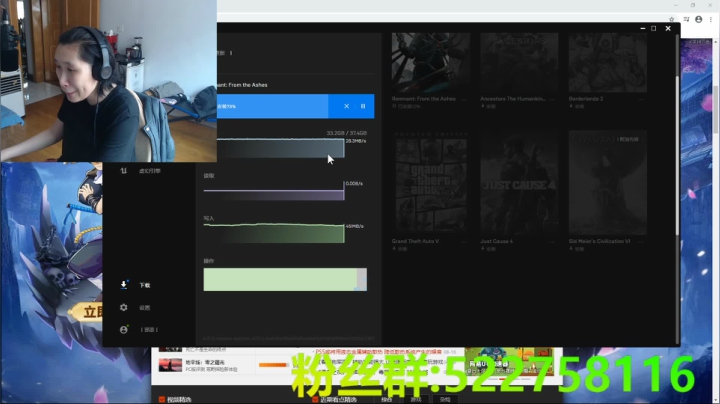Click the 33.2GB / 37.4GB size text
This screenshot has width=720, height=404.
click(347, 133)
